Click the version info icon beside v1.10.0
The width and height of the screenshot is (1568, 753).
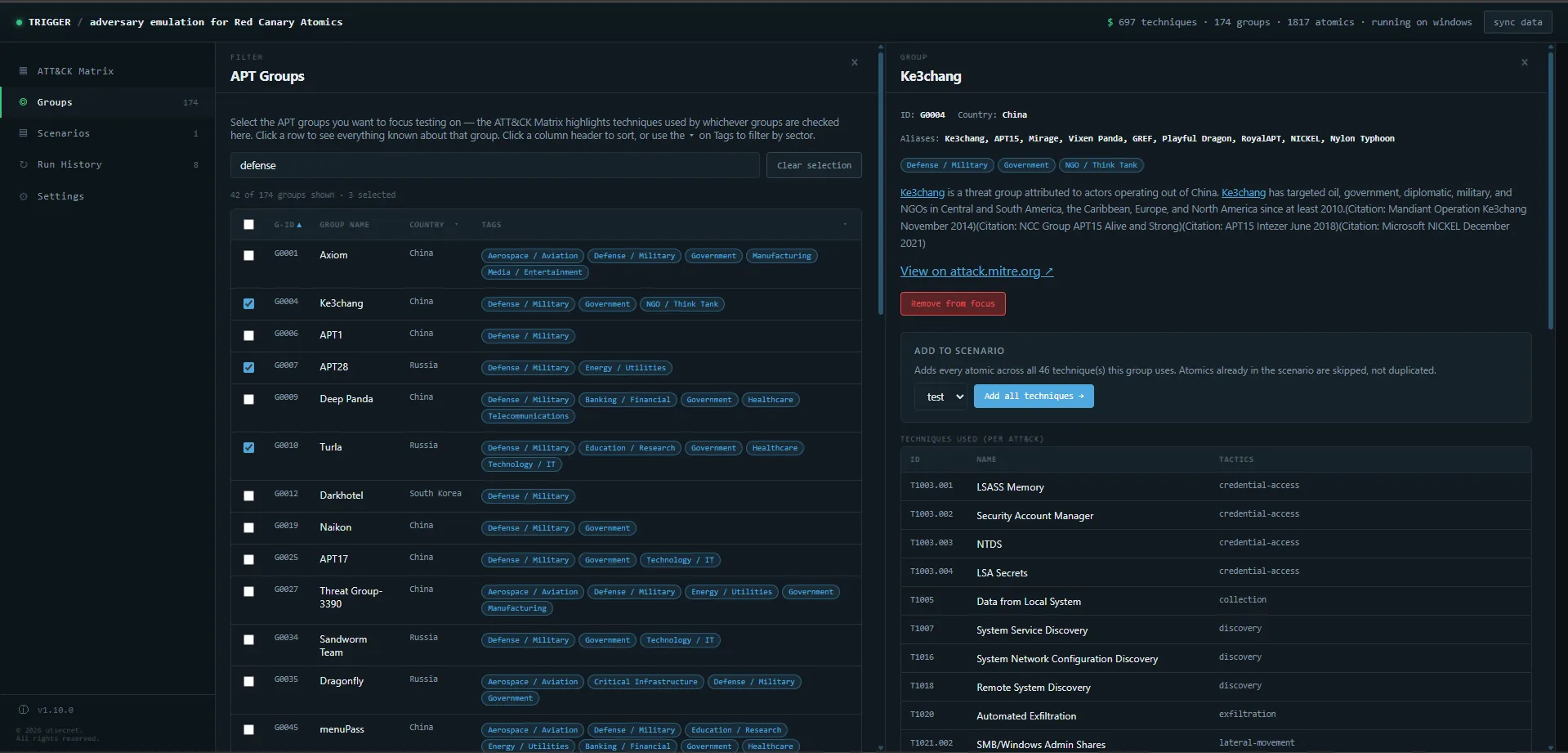24,710
